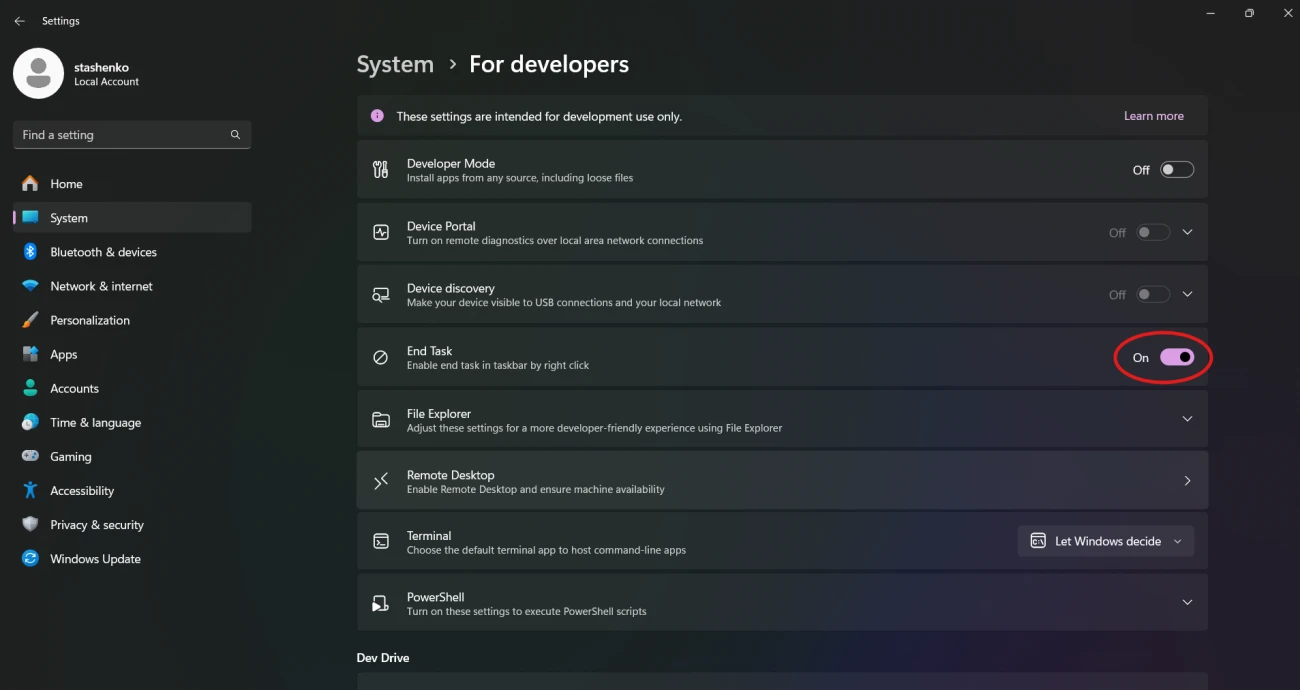
Task: Expand the File Explorer settings section
Action: [1187, 419]
